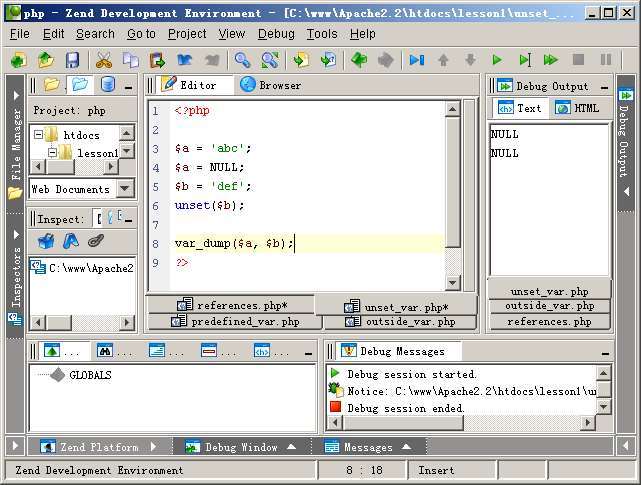Cut selection with the scissors icon
Viewport: 641px width, 485px height.
pyautogui.click(x=104, y=61)
